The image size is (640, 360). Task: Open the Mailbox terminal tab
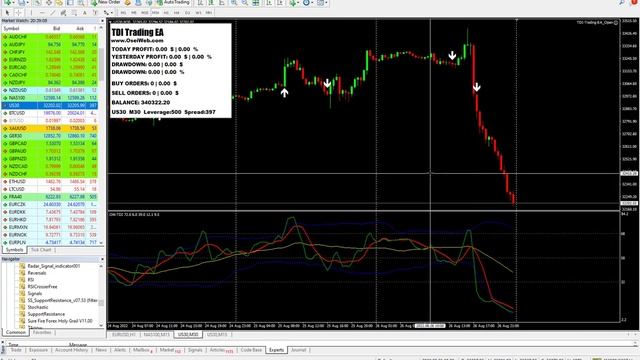(142, 350)
